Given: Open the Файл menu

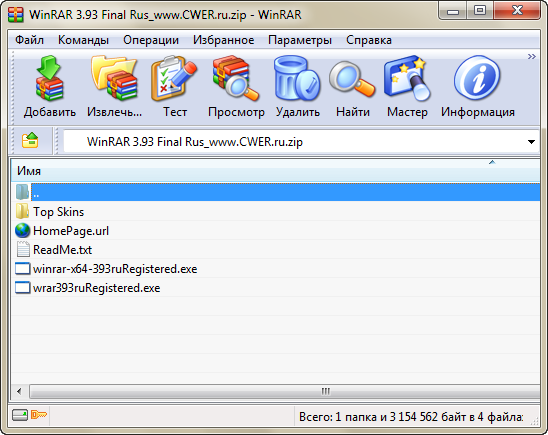Looking at the screenshot, I should pyautogui.click(x=29, y=40).
